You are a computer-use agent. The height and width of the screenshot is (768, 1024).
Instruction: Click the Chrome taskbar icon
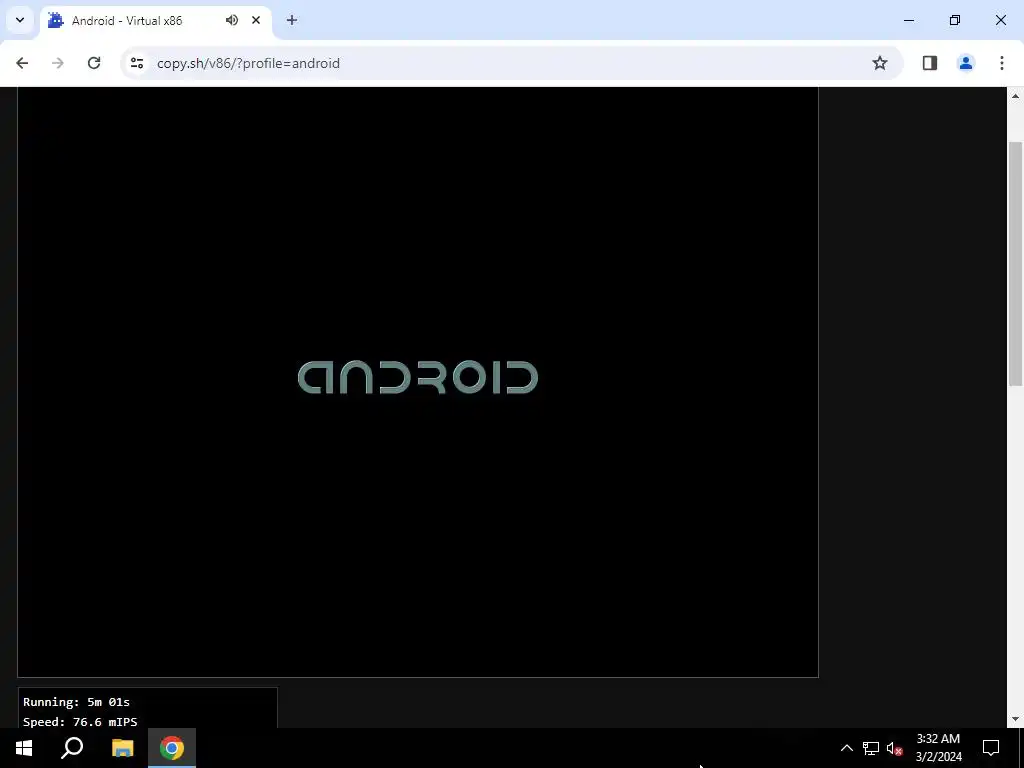point(172,748)
